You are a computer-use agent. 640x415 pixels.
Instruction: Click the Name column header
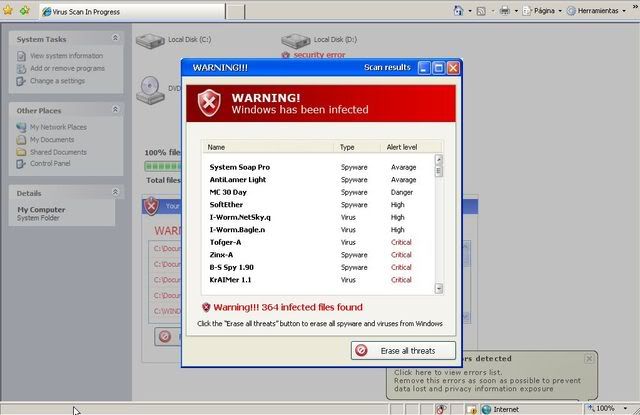[268, 147]
